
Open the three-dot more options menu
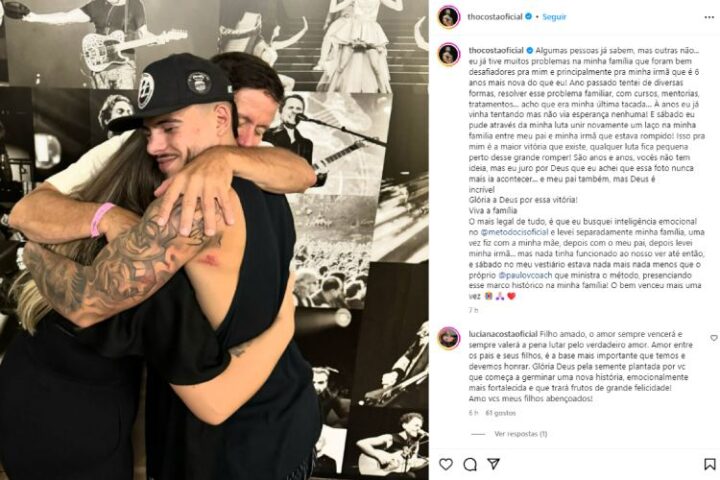pos(709,17)
